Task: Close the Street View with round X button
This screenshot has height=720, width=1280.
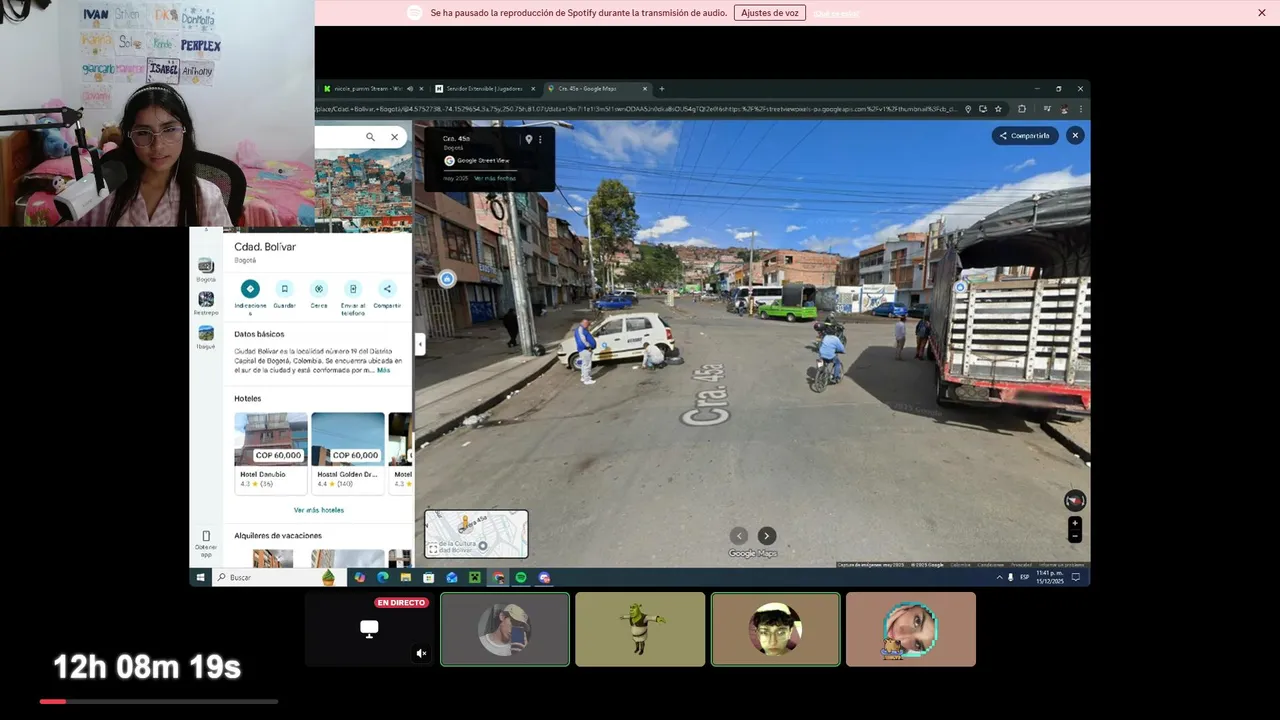Action: click(x=1075, y=135)
